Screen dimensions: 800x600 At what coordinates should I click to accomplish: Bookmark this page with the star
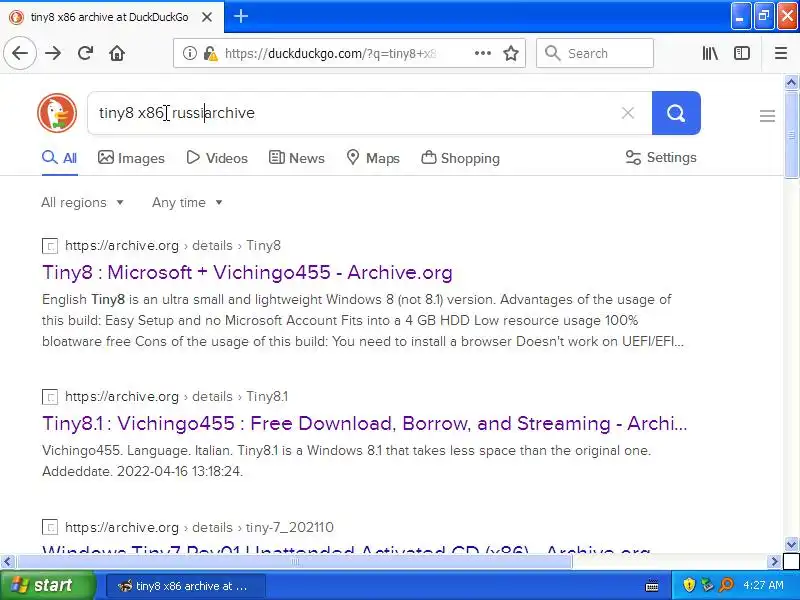pos(511,53)
